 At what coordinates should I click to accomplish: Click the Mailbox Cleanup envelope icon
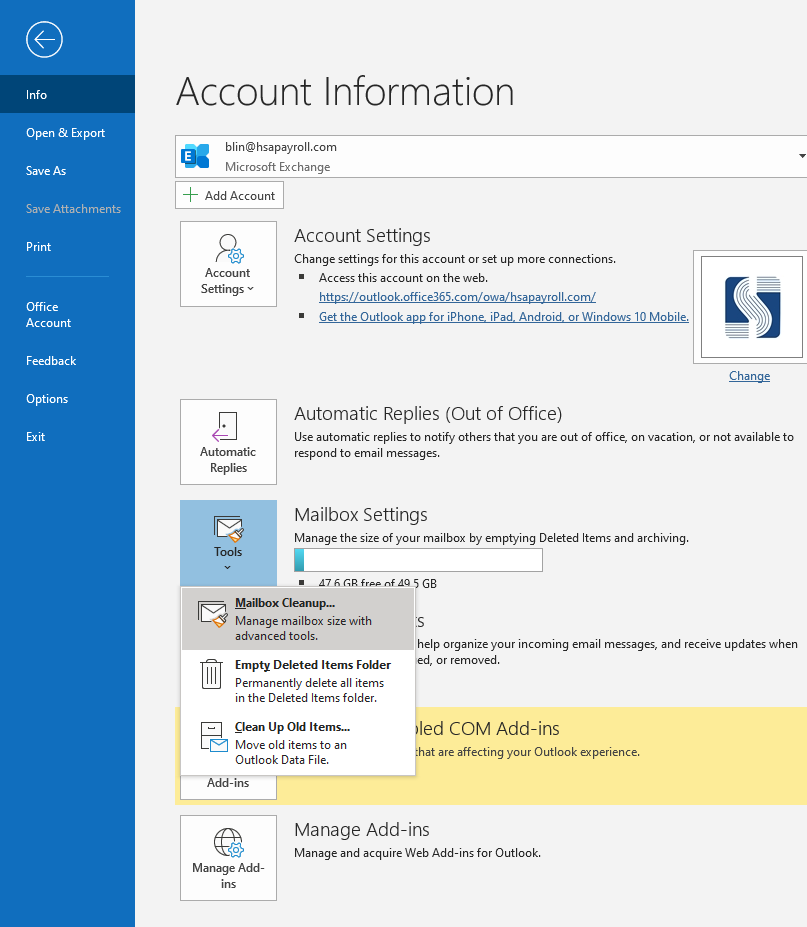212,614
